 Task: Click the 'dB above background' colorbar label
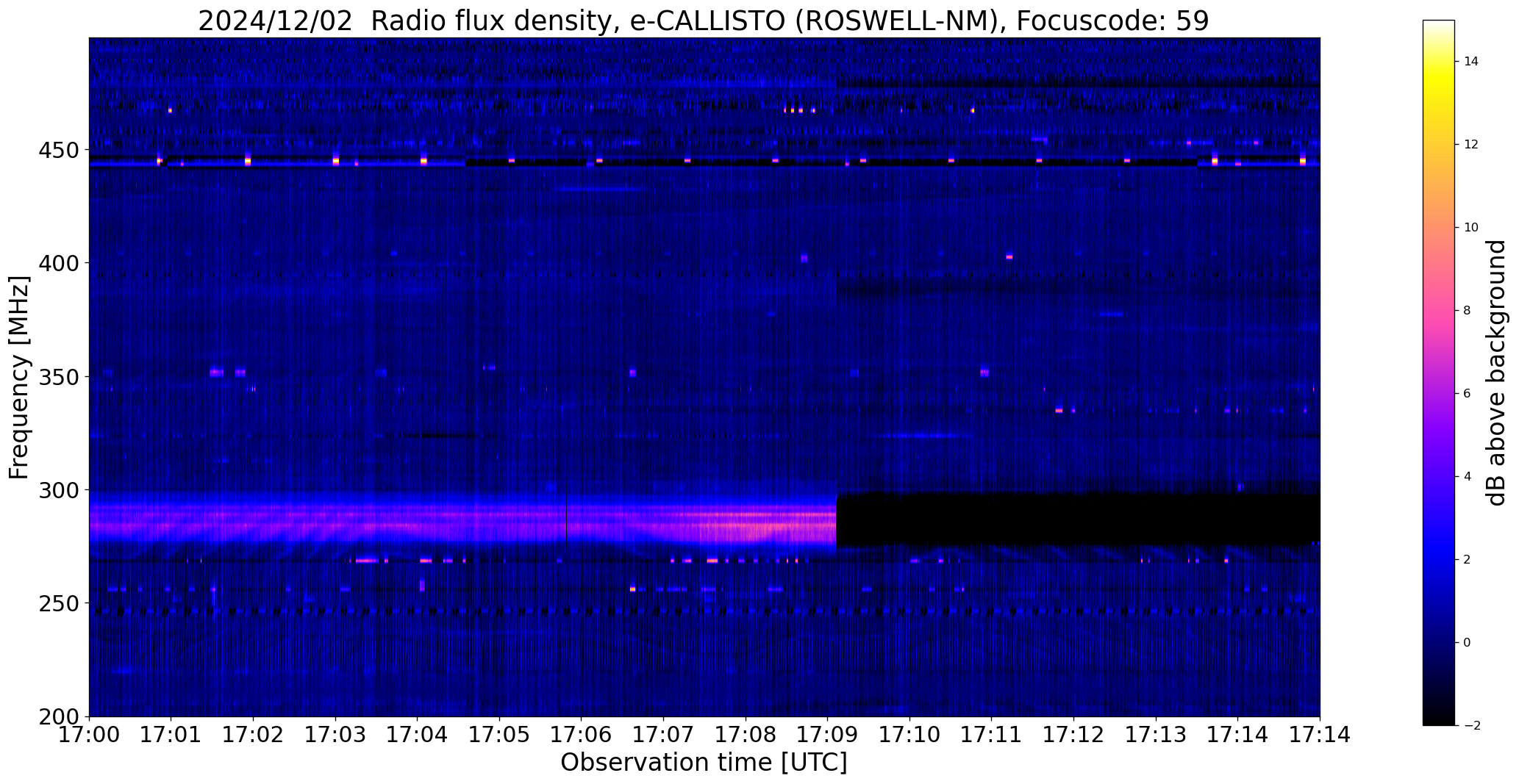(1496, 373)
